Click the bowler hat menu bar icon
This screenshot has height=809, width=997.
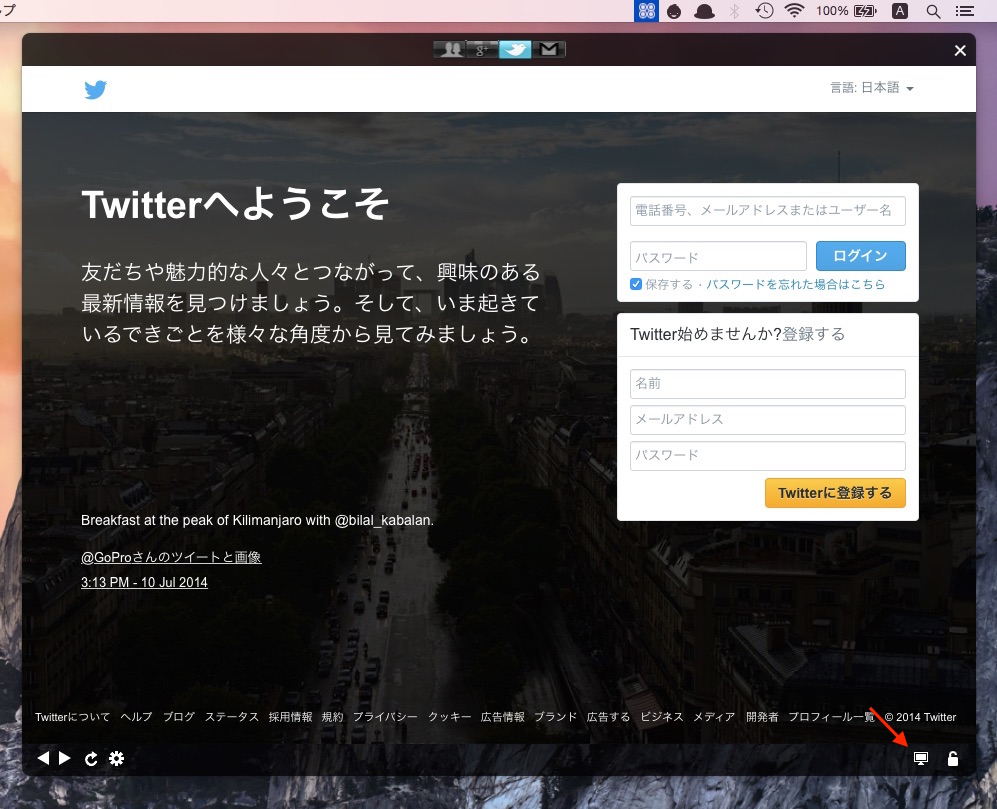[704, 11]
